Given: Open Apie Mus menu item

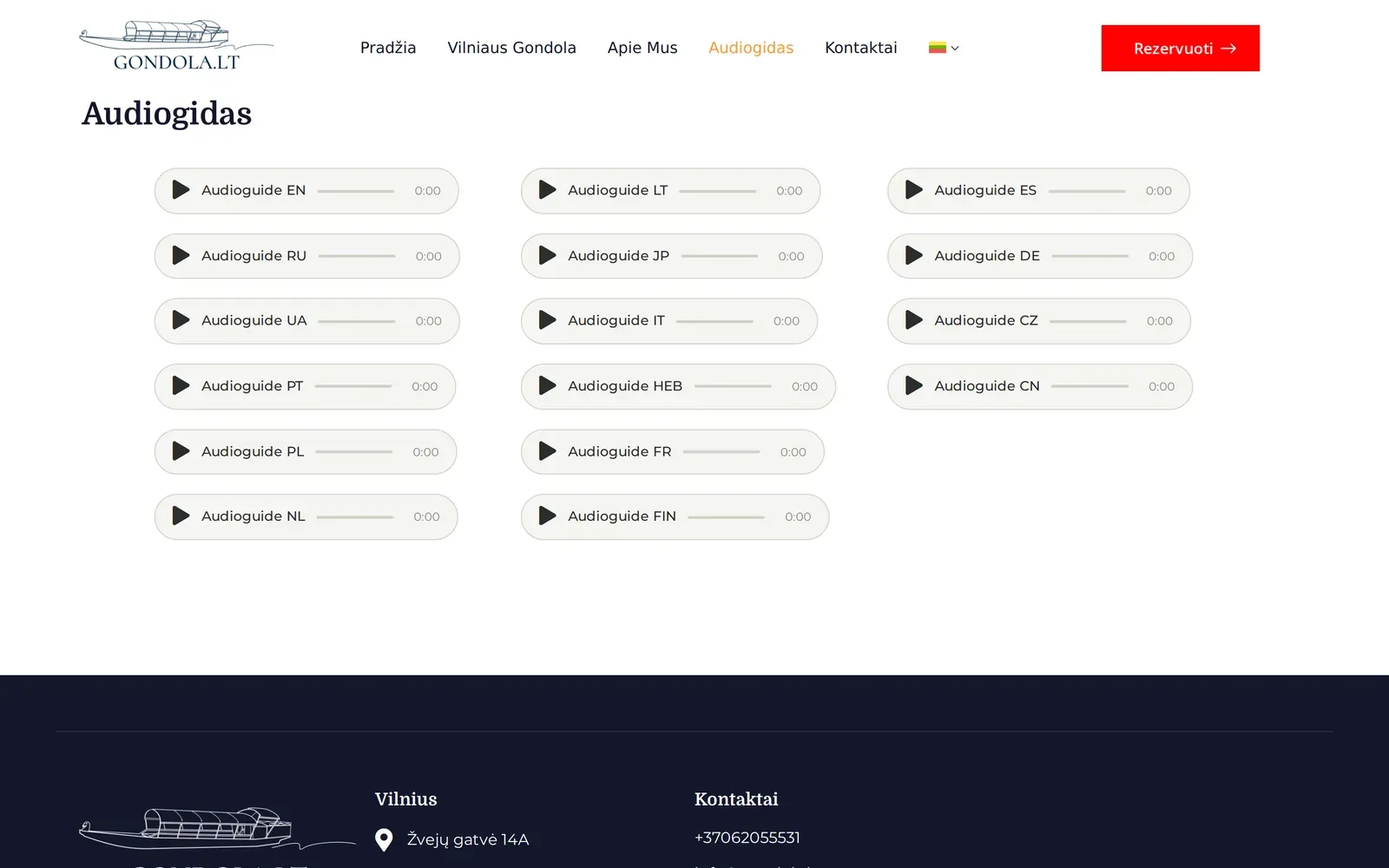Looking at the screenshot, I should click(x=642, y=48).
